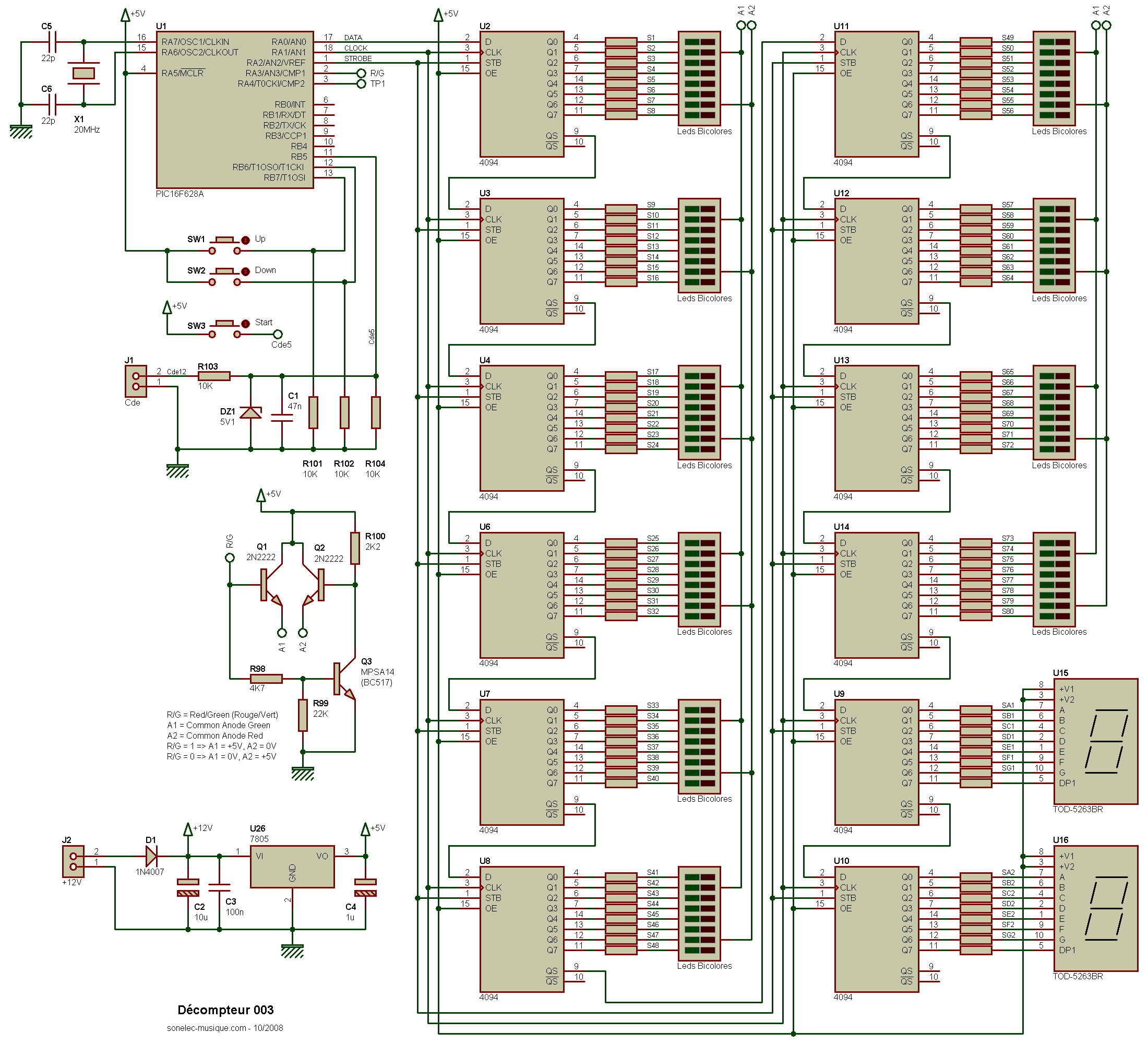The height and width of the screenshot is (1044, 1148).
Task: Select the U6 4094 shift register
Action: click(x=522, y=595)
